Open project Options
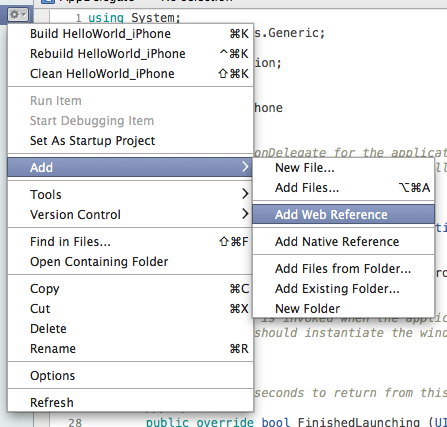This screenshot has height=427, width=447. (x=130, y=376)
